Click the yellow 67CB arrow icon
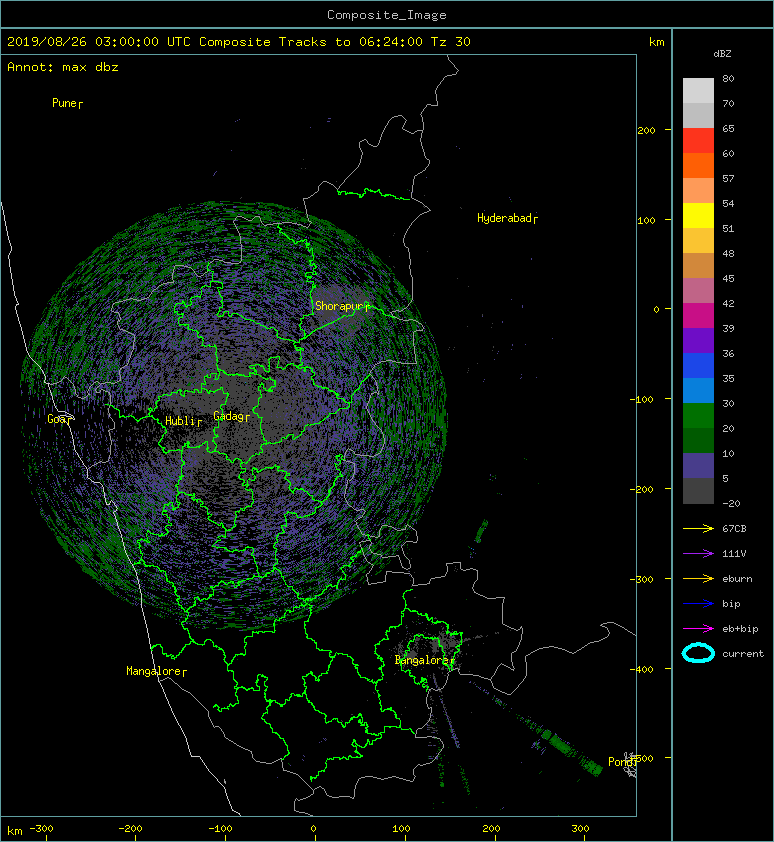 coord(698,529)
